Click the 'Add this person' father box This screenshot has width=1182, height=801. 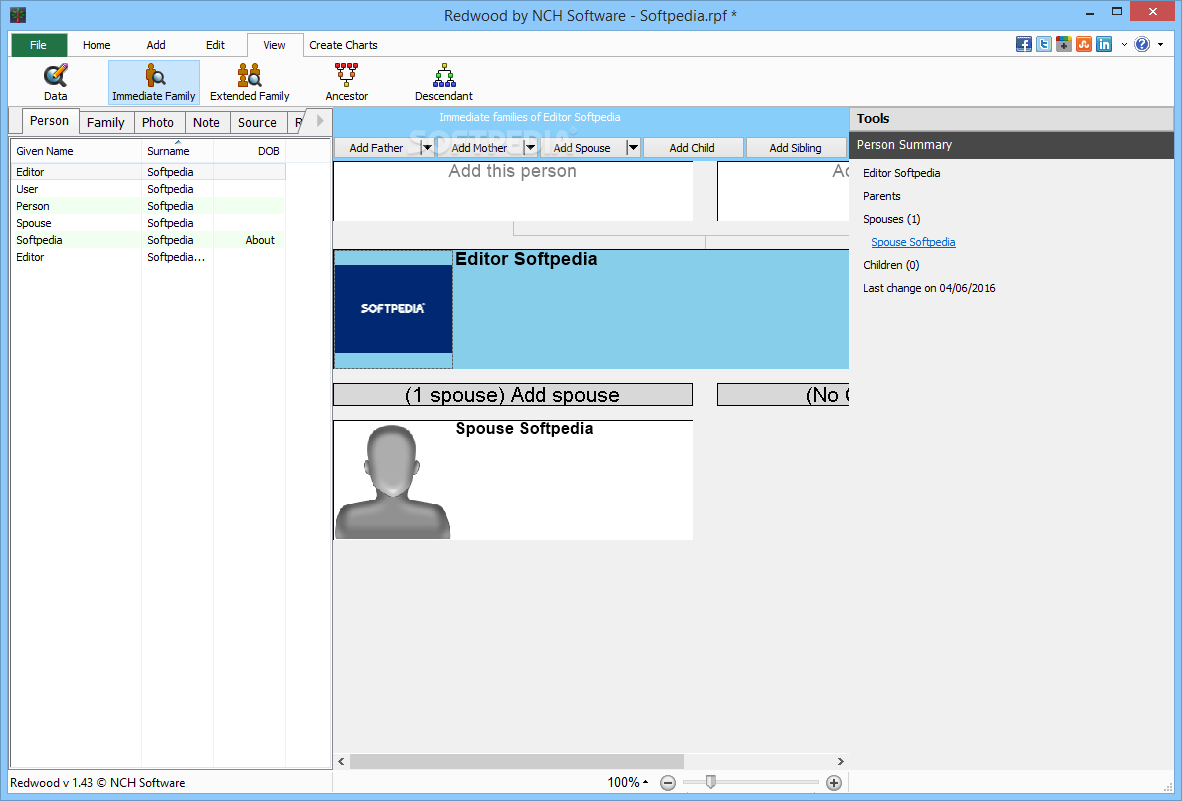513,191
